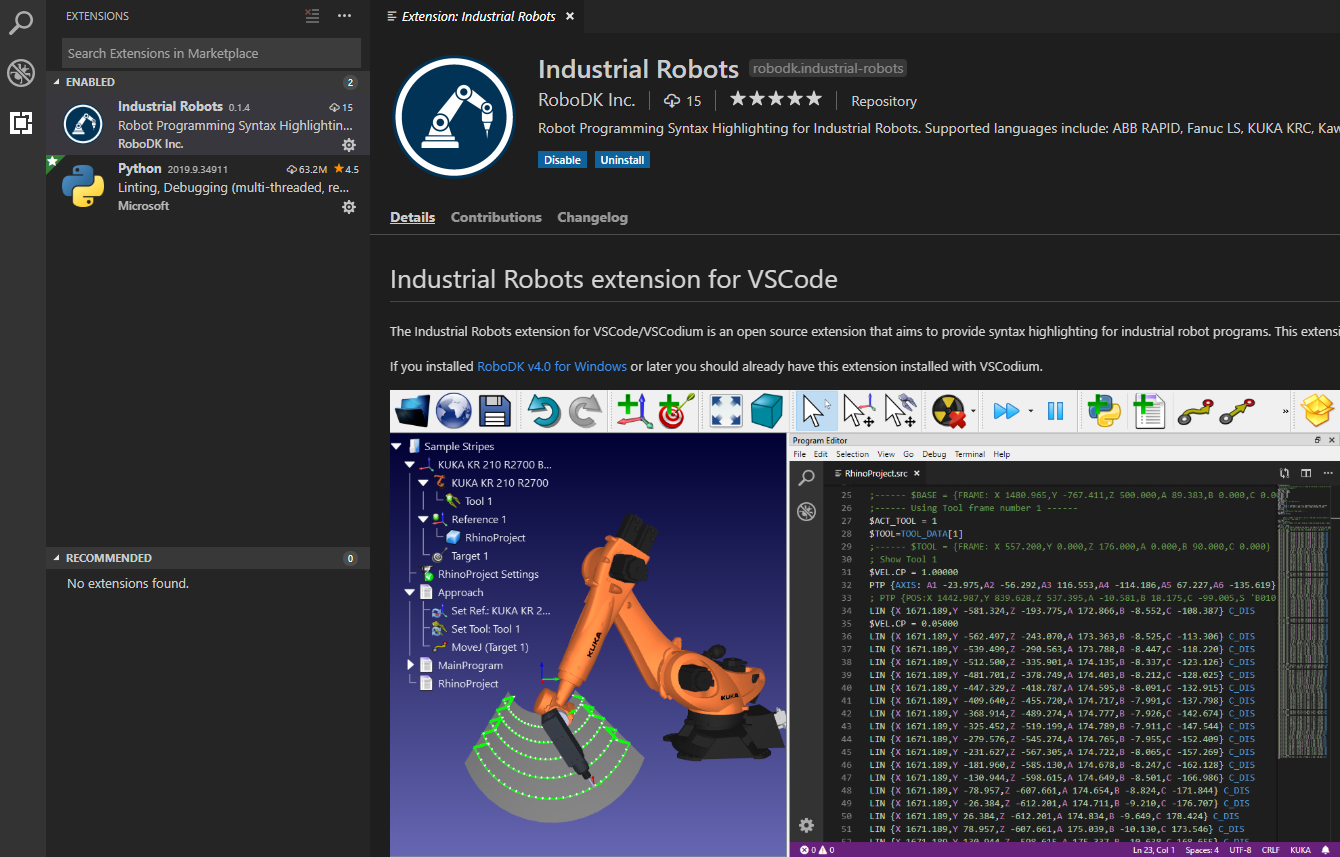This screenshot has width=1340, height=857.
Task: Focus the Search Extensions in Marketplace field
Action: (210, 53)
